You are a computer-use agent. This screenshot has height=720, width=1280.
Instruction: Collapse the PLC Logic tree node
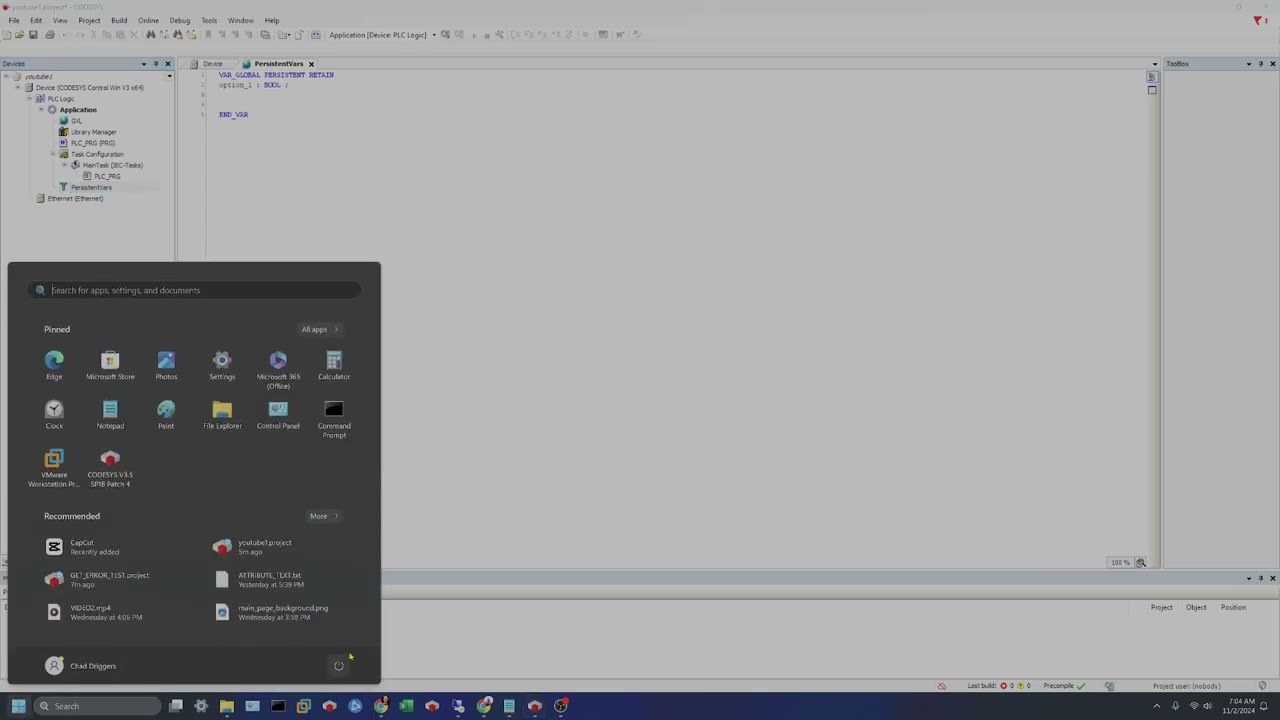pyautogui.click(x=29, y=99)
